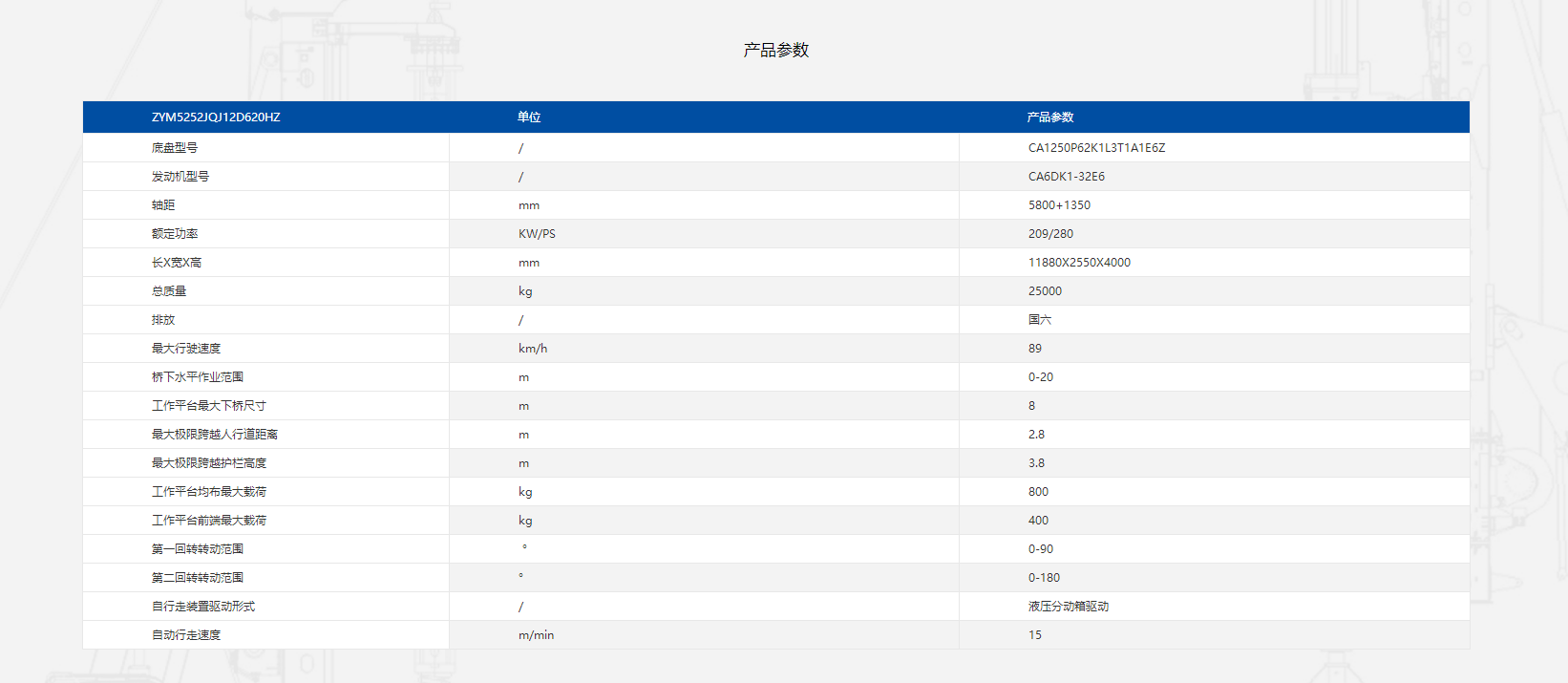Select the 第二回转转动范围 row label
This screenshot has height=683, width=1568.
click(198, 578)
